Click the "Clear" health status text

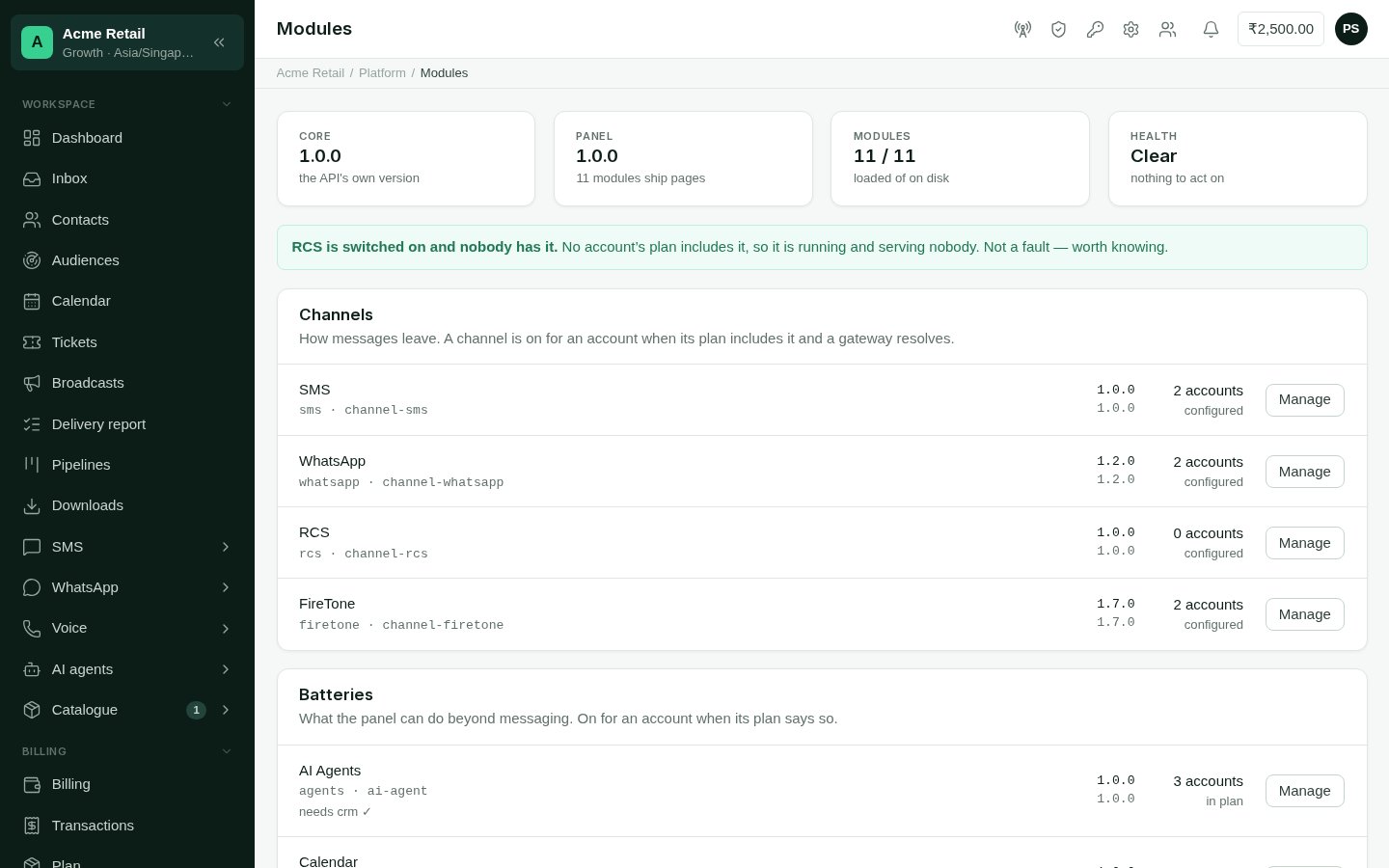1154,156
